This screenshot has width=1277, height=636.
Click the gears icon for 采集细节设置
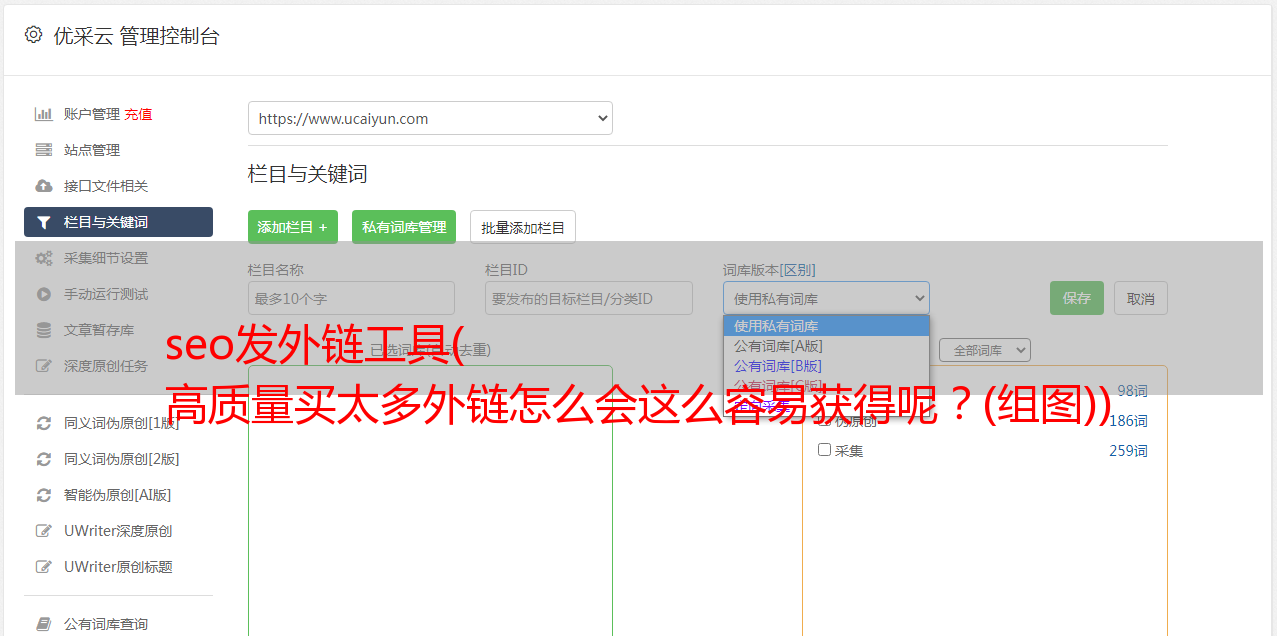pos(43,258)
